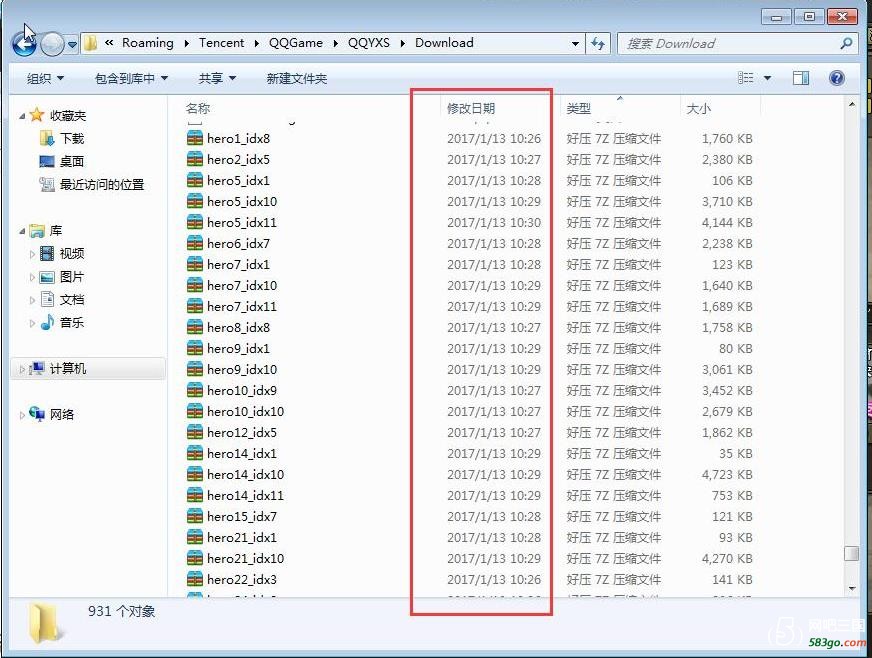Select 网络 in the navigation pane
Viewport: 872px width, 658px height.
pos(53,414)
